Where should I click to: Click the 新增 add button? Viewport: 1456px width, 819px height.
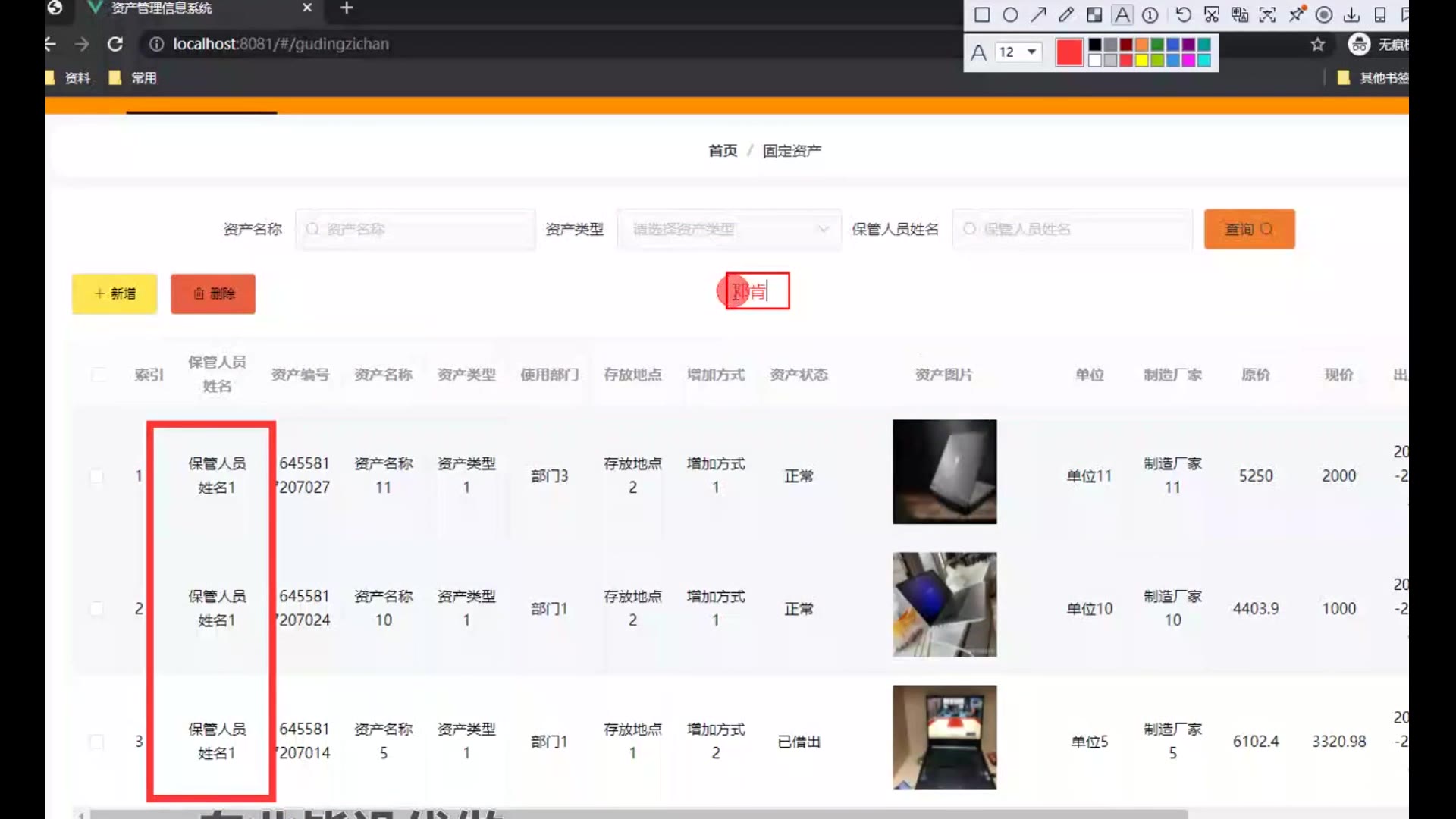pos(115,293)
